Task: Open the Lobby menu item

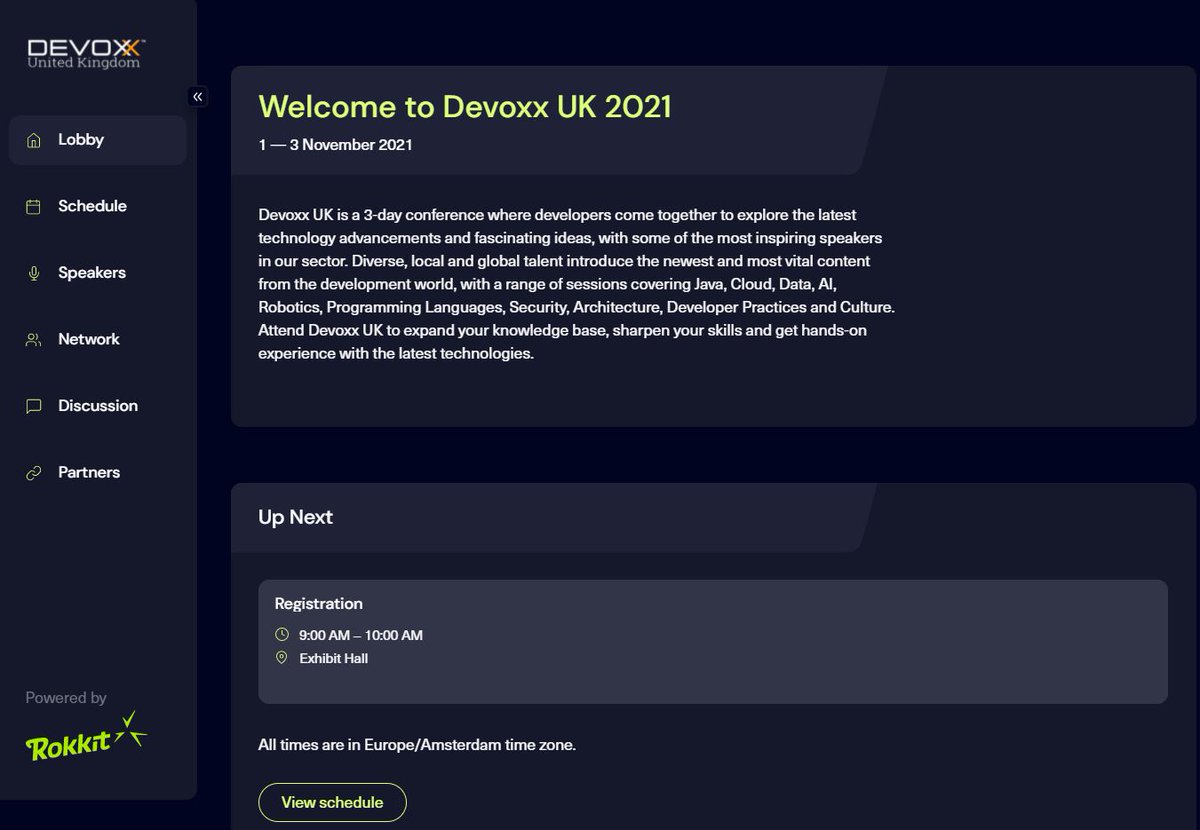Action: 97,140
